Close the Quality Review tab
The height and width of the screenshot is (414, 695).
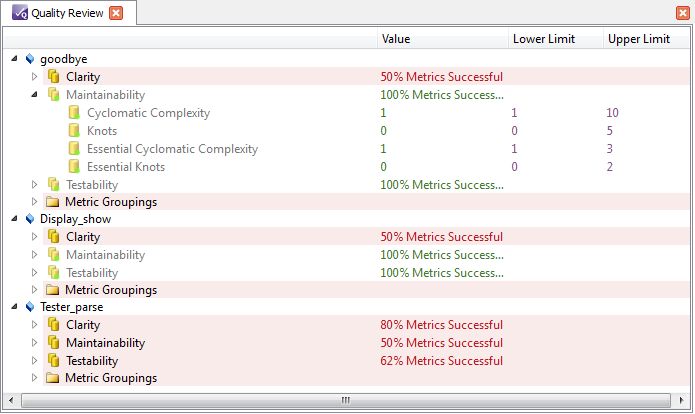pos(117,13)
